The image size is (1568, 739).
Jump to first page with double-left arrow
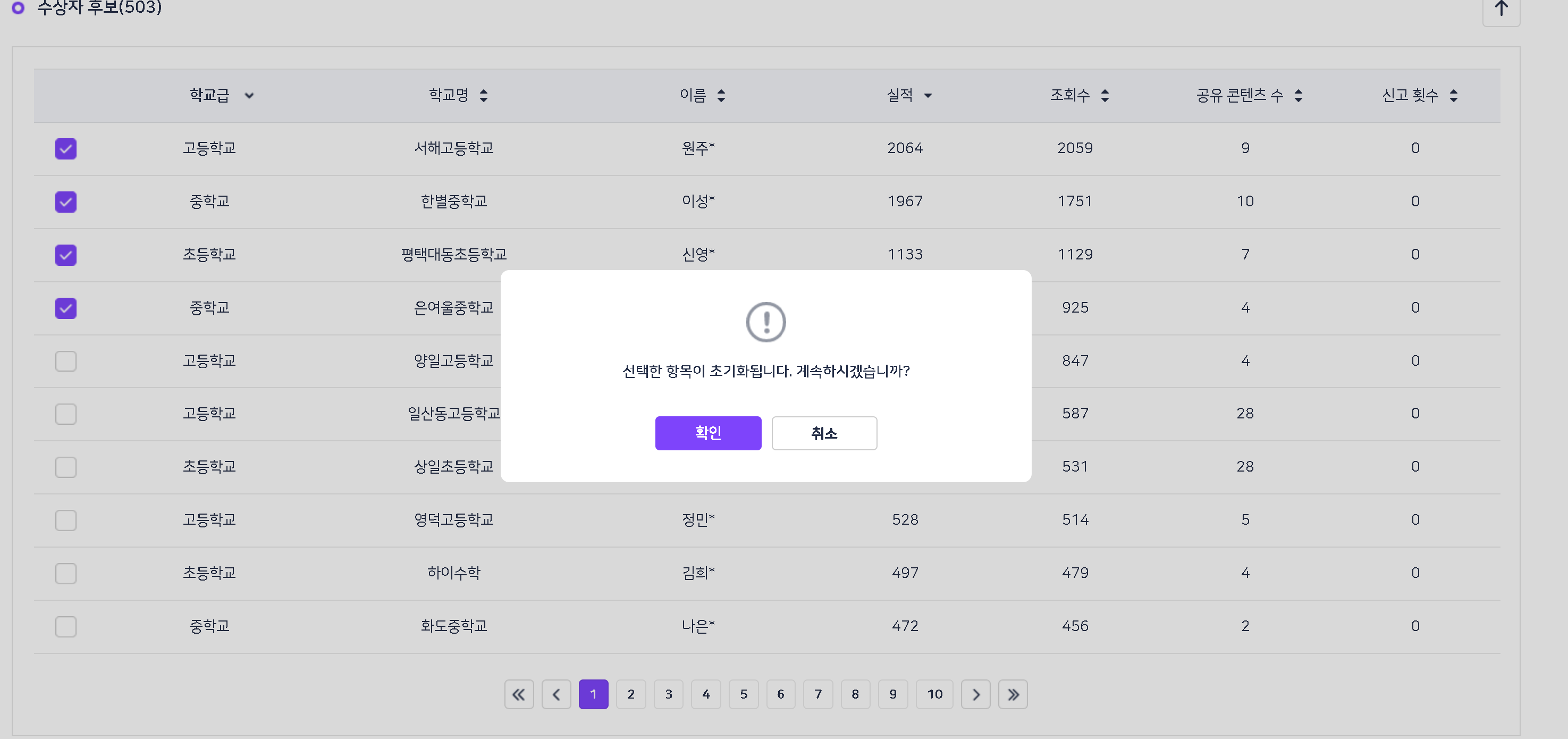519,694
